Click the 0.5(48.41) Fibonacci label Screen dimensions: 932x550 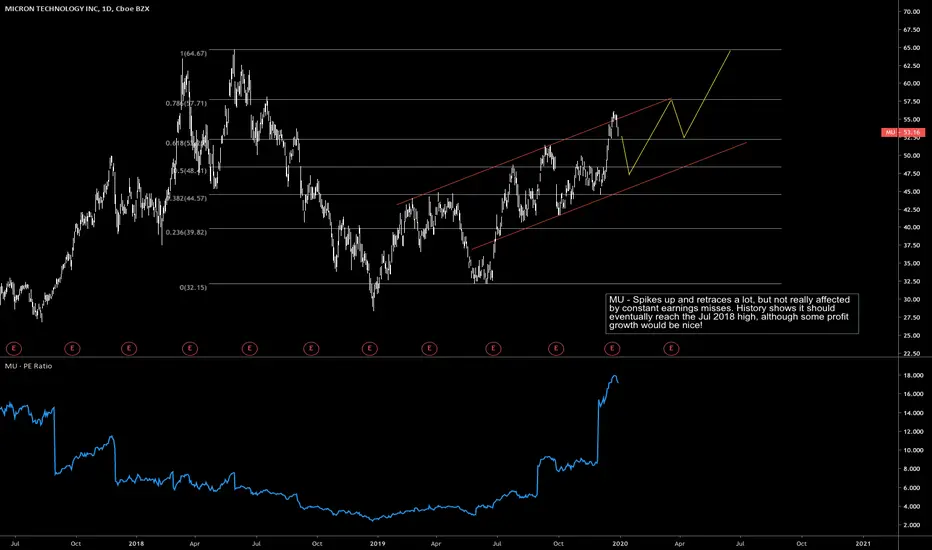point(190,171)
